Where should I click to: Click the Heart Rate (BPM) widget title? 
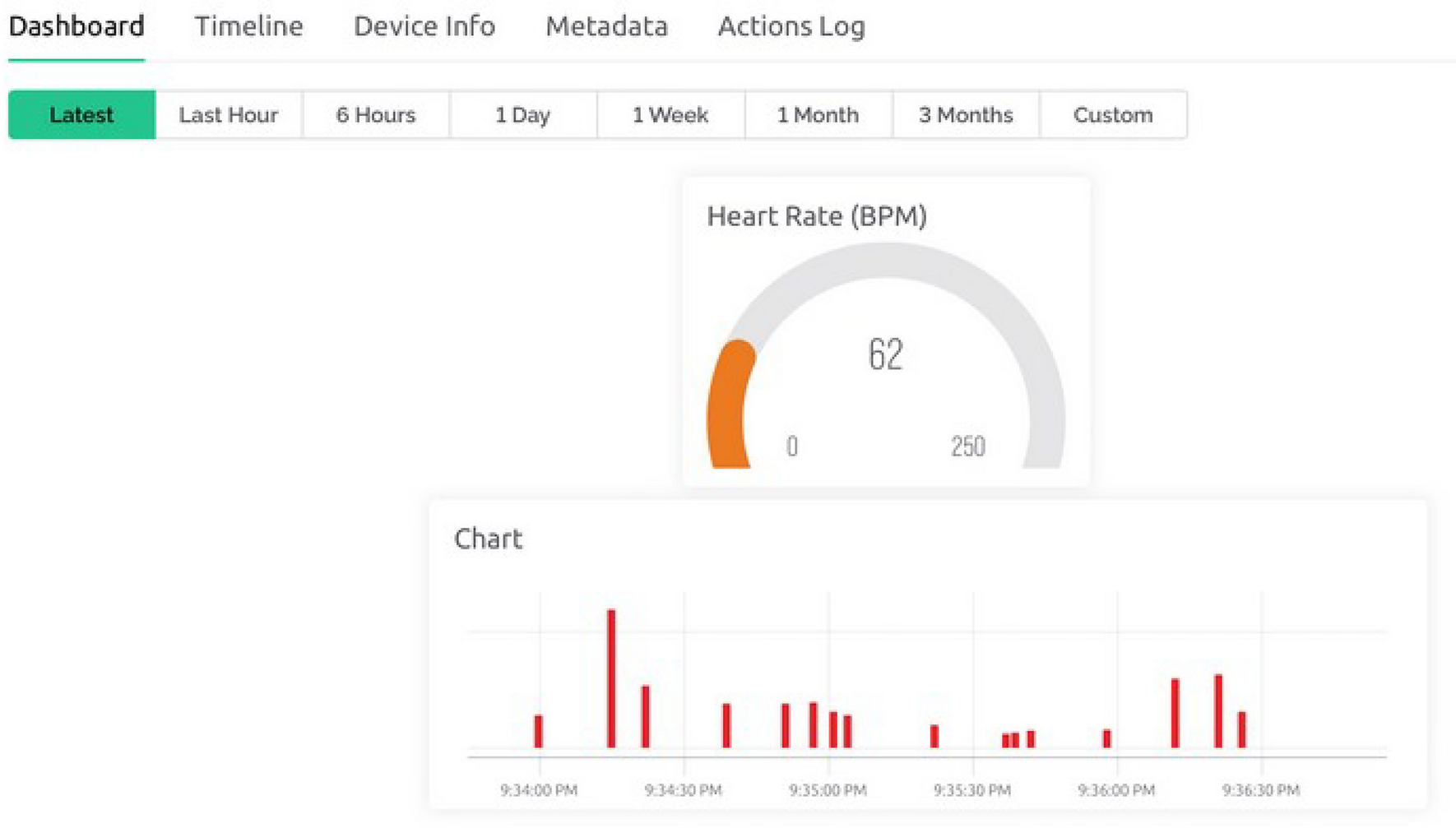(x=817, y=216)
